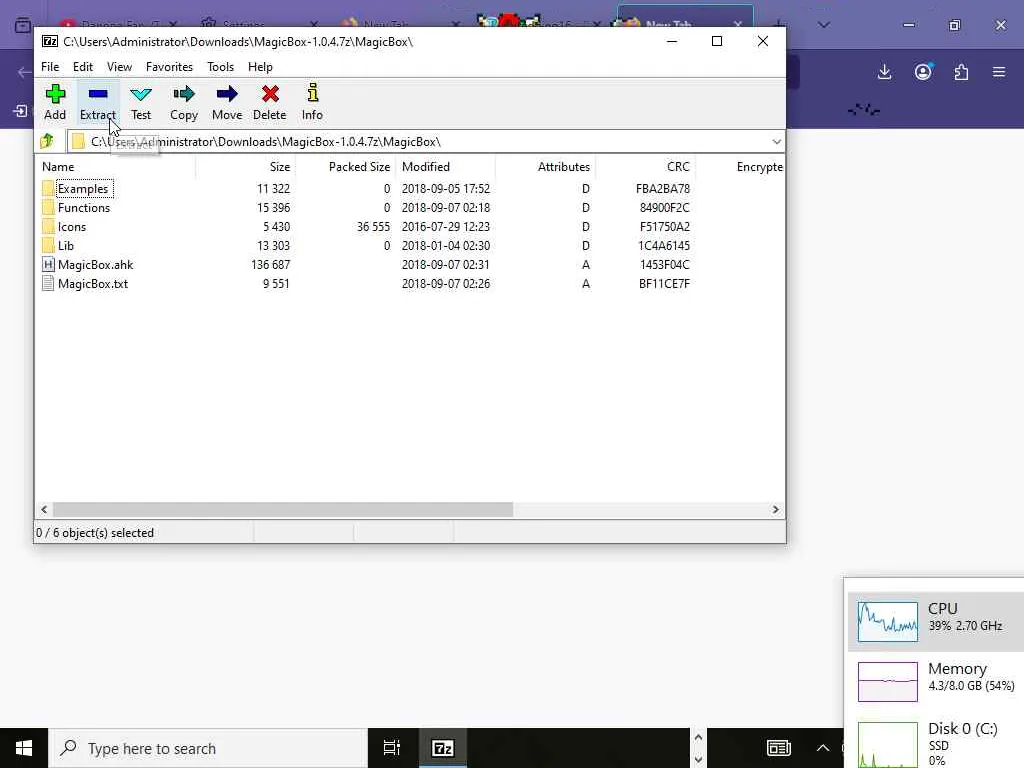This screenshot has height=768, width=1024.
Task: Click the scroll right arrow
Action: tap(775, 509)
